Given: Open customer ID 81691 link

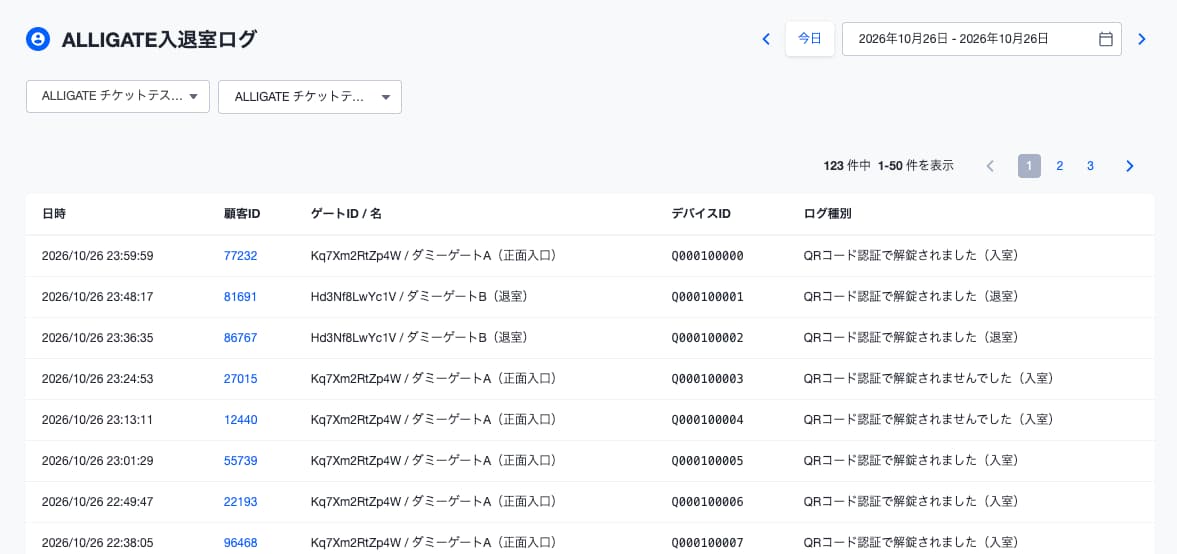Looking at the screenshot, I should click(x=240, y=297).
